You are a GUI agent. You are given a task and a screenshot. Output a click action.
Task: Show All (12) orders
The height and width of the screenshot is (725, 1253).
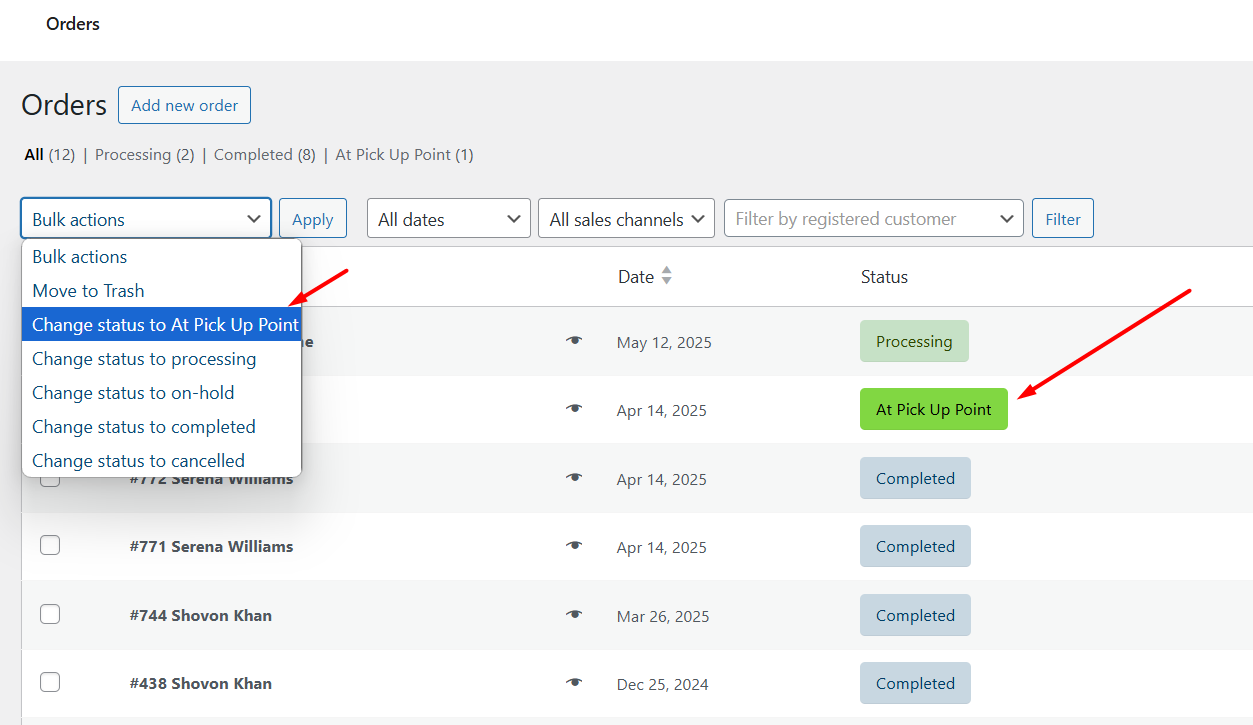(x=50, y=155)
